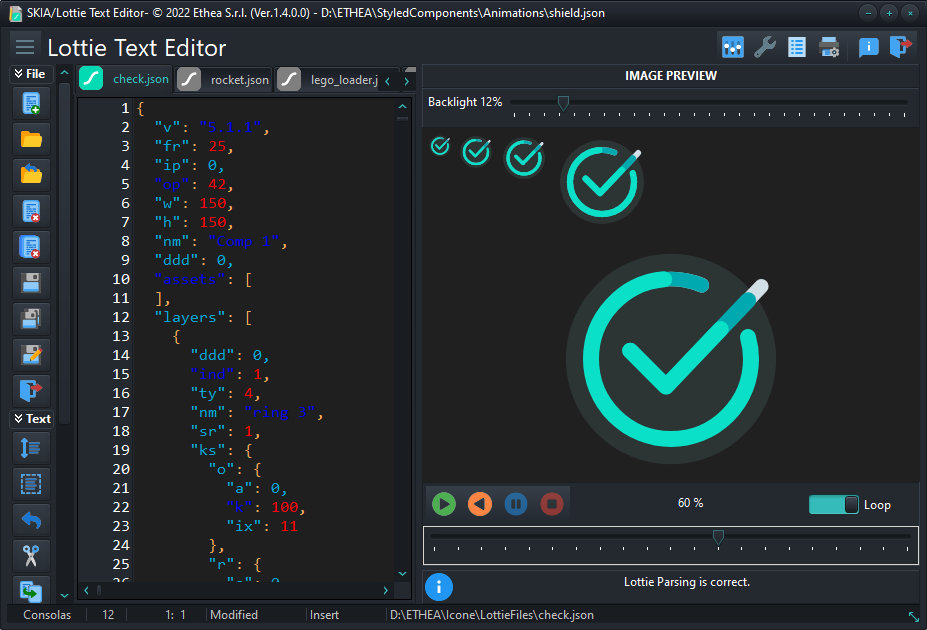Select all text with selection icon
This screenshot has height=630, width=927.
31,484
